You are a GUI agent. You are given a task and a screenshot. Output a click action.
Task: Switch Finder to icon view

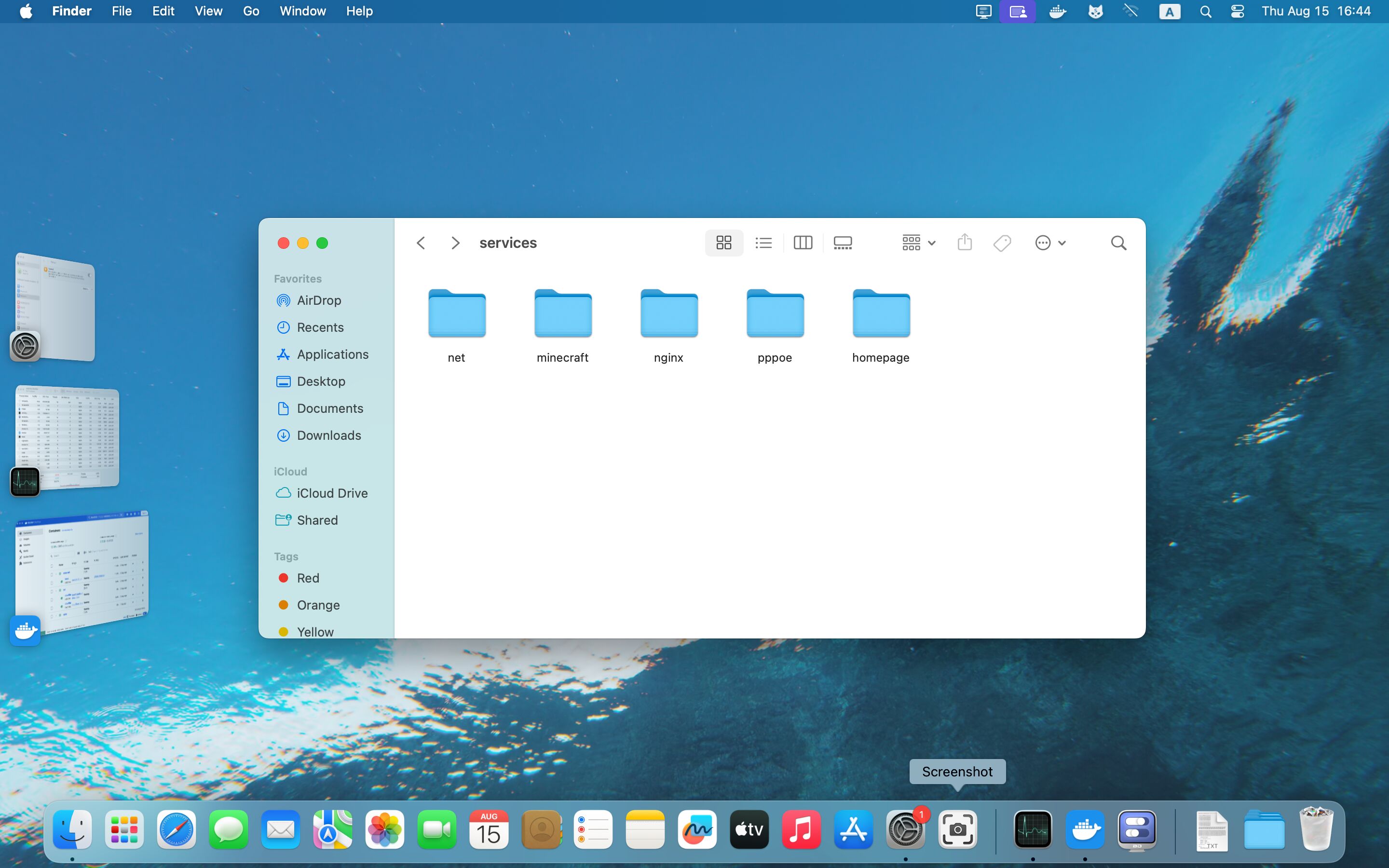coord(724,243)
